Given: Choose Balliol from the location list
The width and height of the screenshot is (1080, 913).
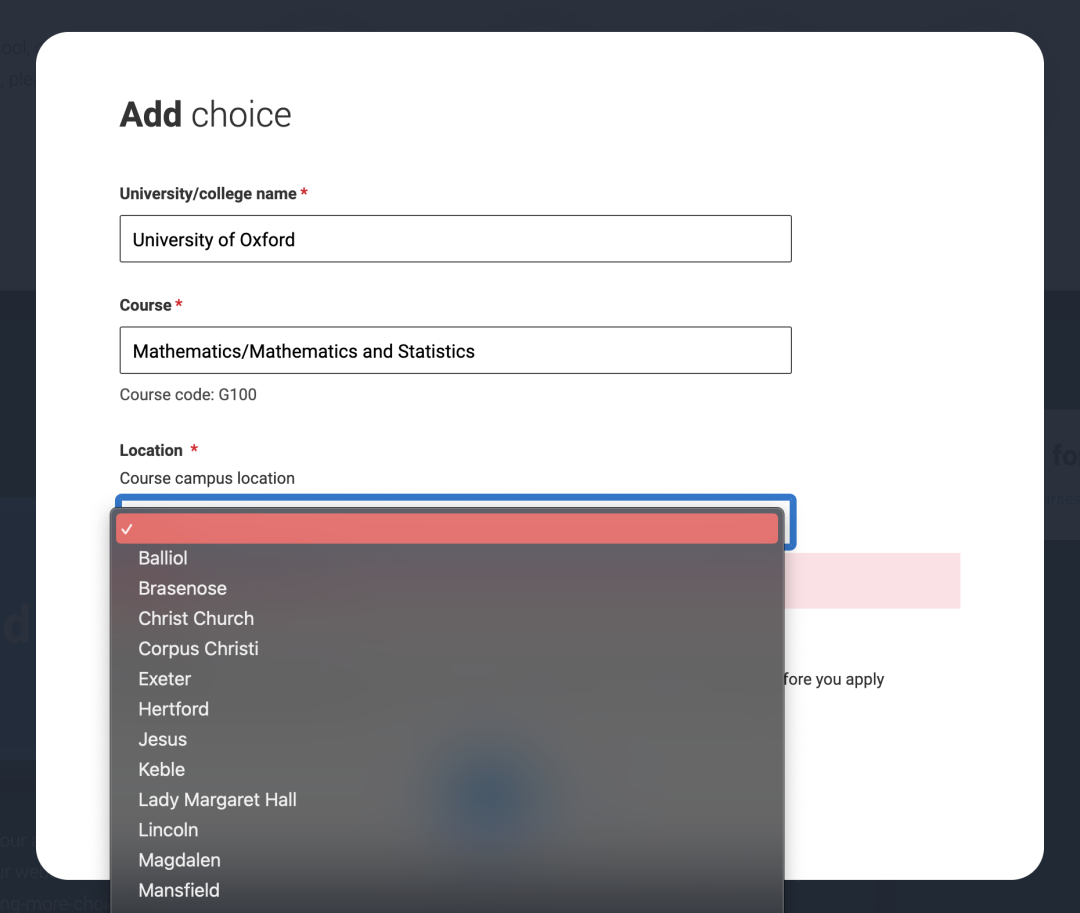Looking at the screenshot, I should (x=447, y=558).
